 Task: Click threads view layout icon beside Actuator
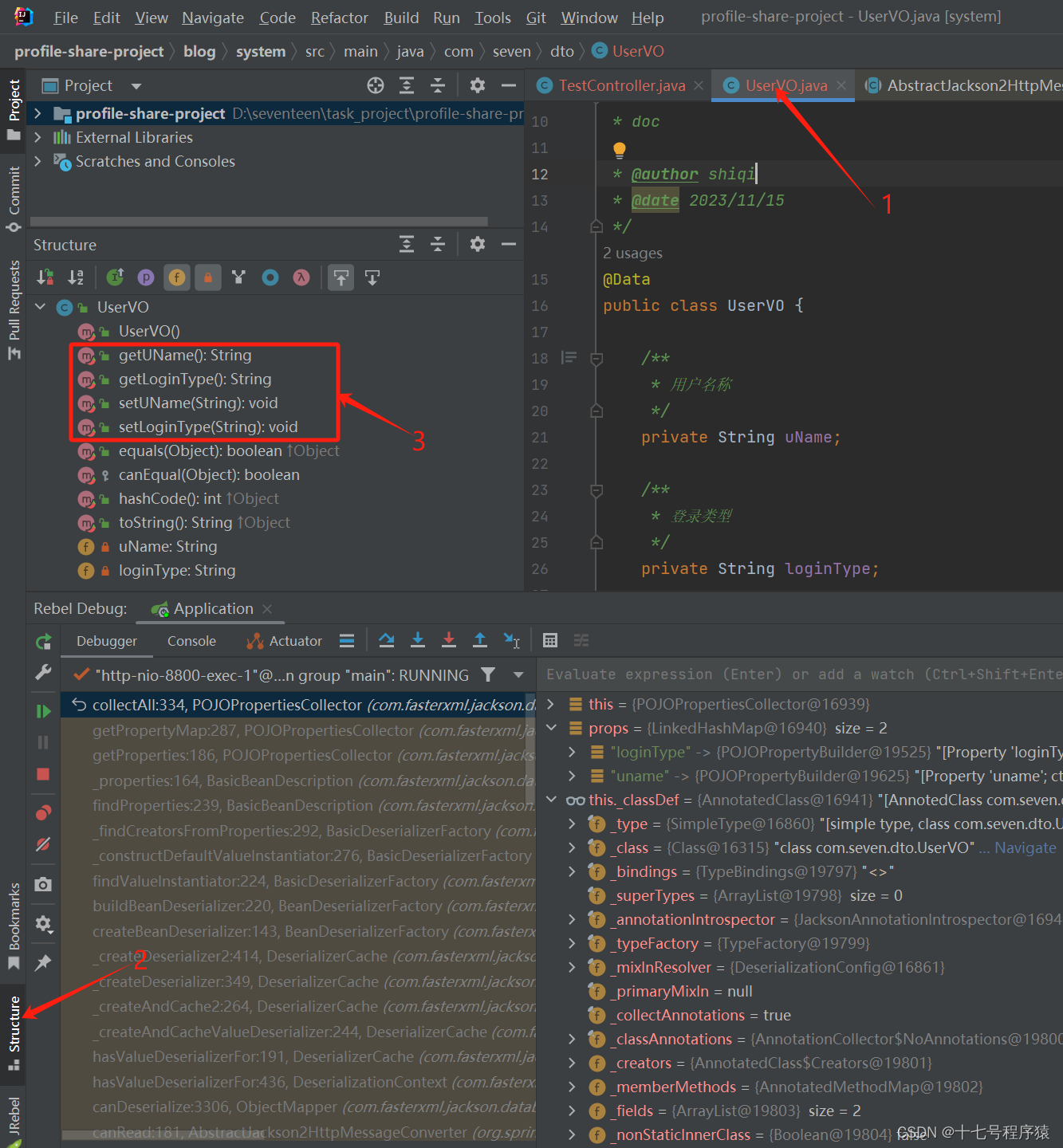pos(347,640)
